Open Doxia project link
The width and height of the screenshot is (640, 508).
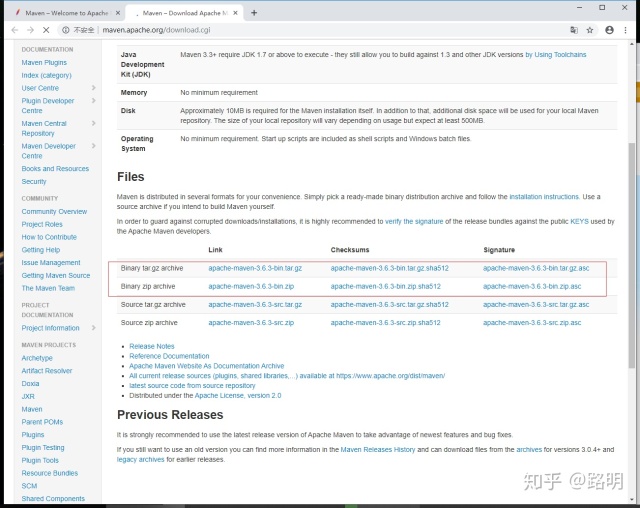tap(30, 384)
